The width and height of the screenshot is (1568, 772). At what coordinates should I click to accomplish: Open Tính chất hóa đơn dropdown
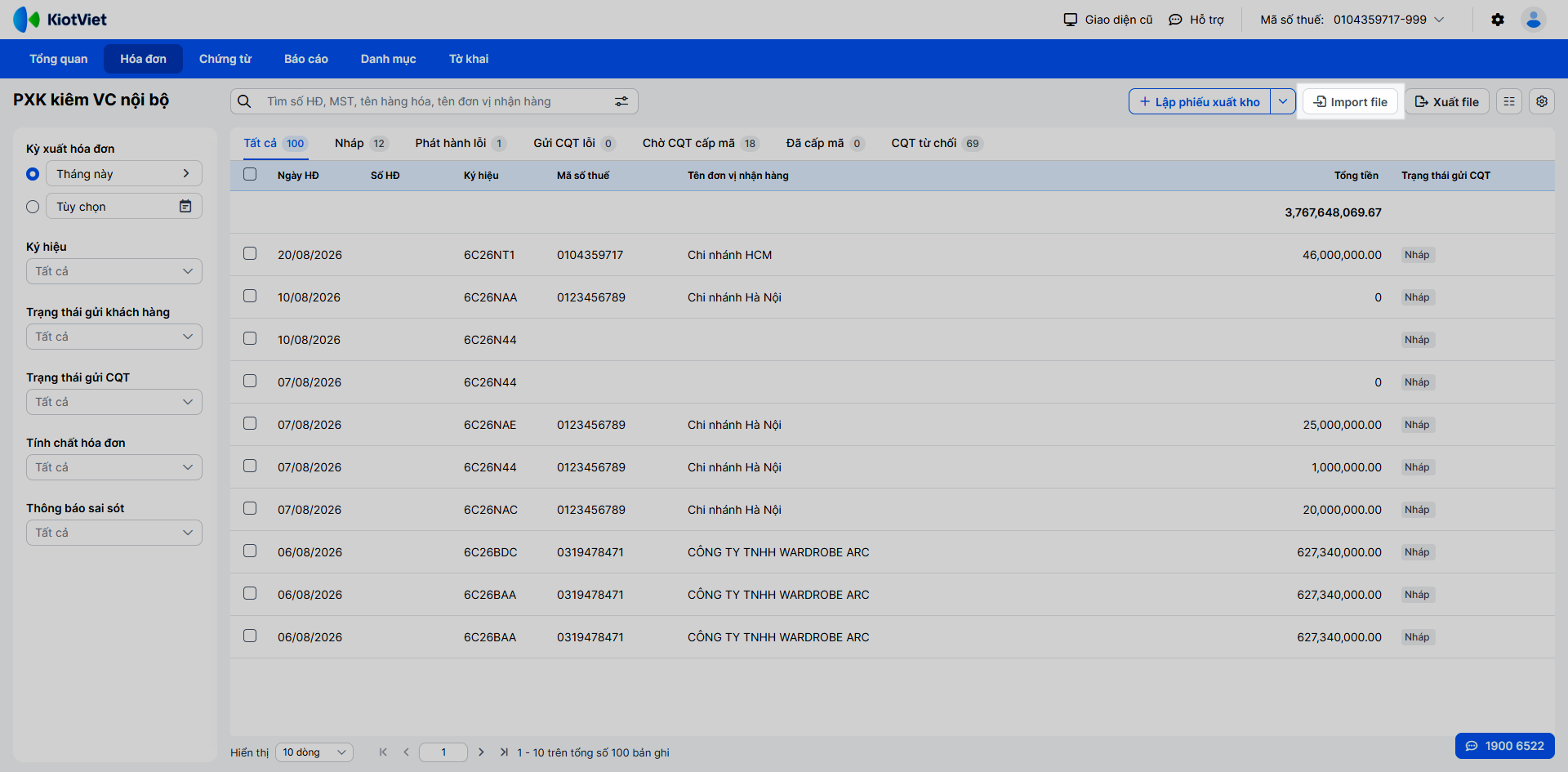click(114, 467)
